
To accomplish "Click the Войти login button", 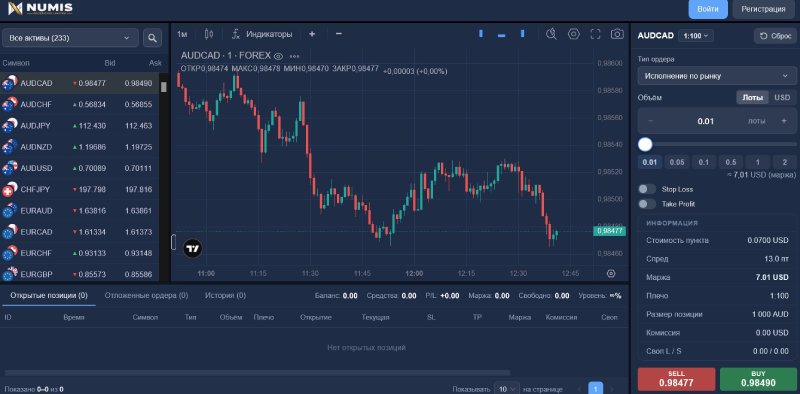I will (708, 9).
